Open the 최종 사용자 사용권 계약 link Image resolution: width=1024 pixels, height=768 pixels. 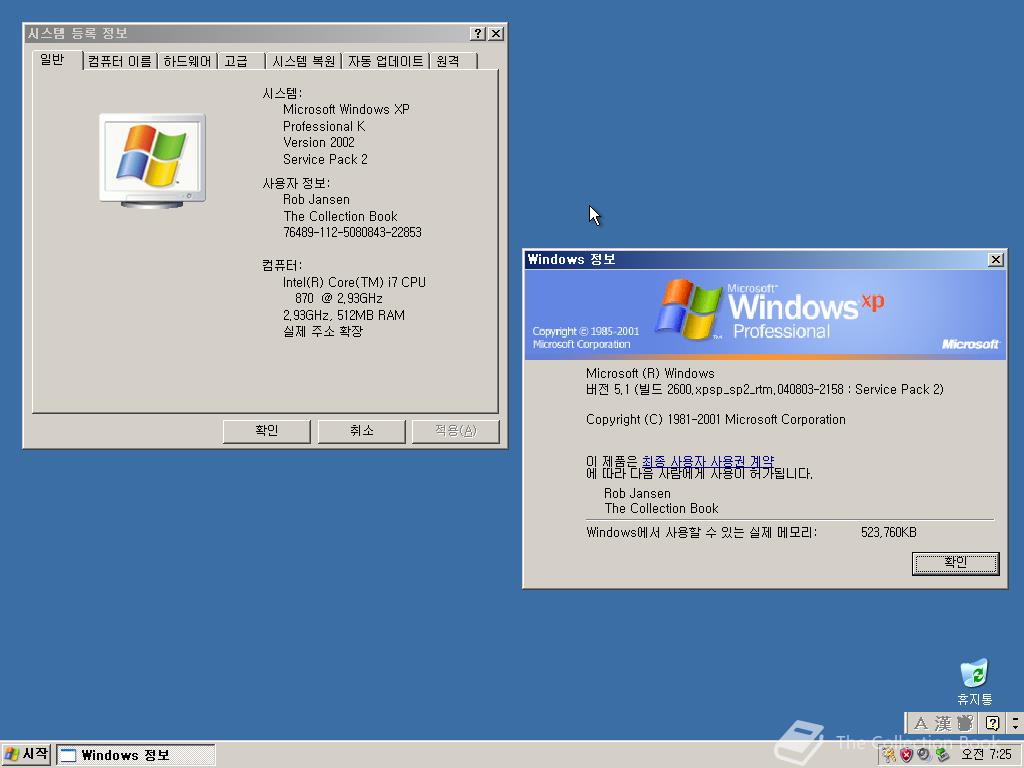pyautogui.click(x=708, y=461)
